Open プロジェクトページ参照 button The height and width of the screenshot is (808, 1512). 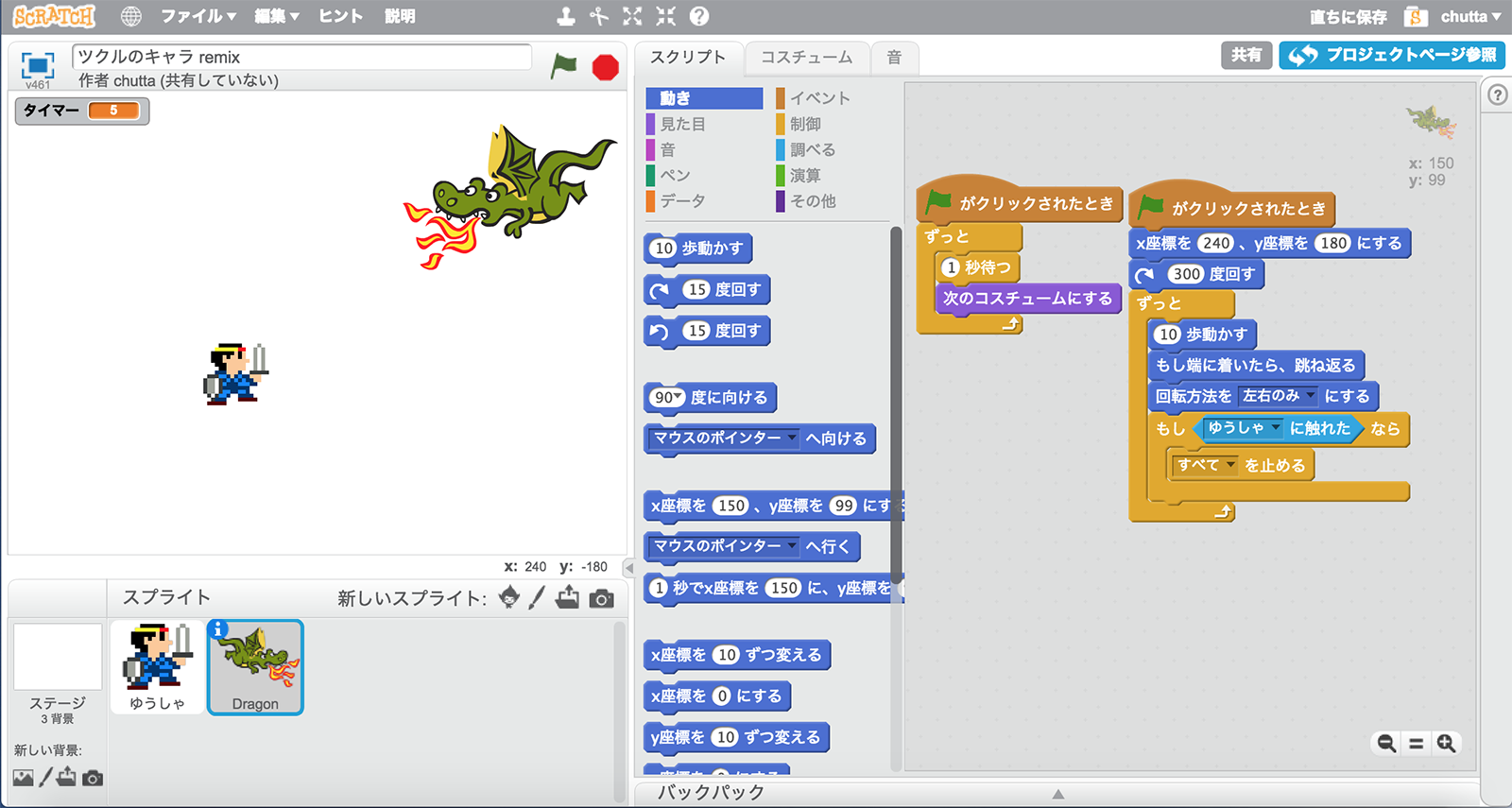pyautogui.click(x=1393, y=55)
